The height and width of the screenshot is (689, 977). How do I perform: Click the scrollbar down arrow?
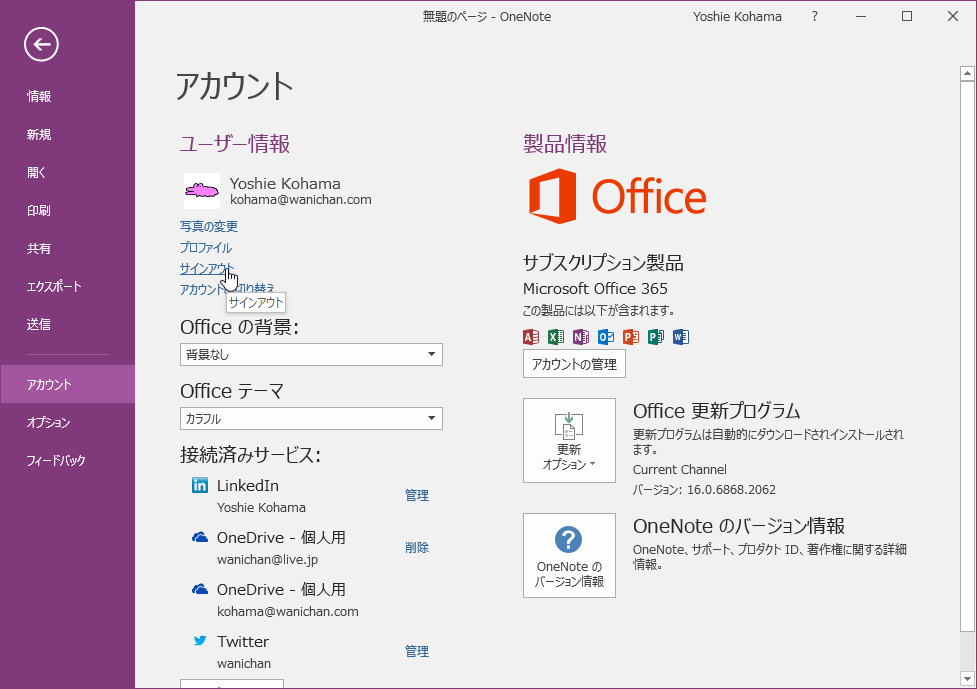point(967,679)
